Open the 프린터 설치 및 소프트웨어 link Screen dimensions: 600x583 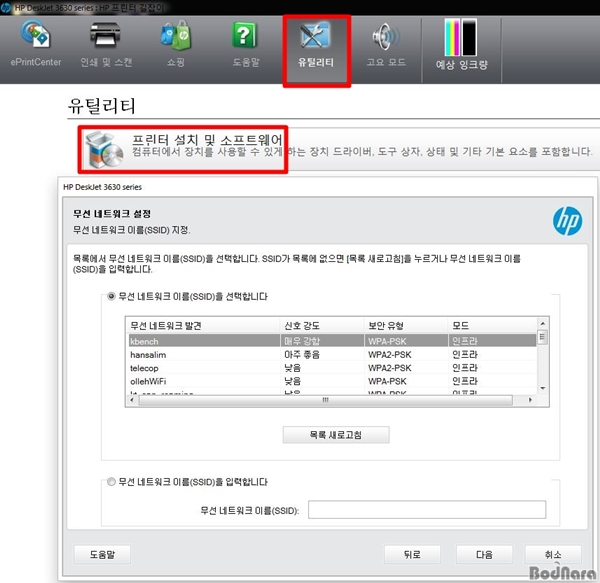click(207, 139)
